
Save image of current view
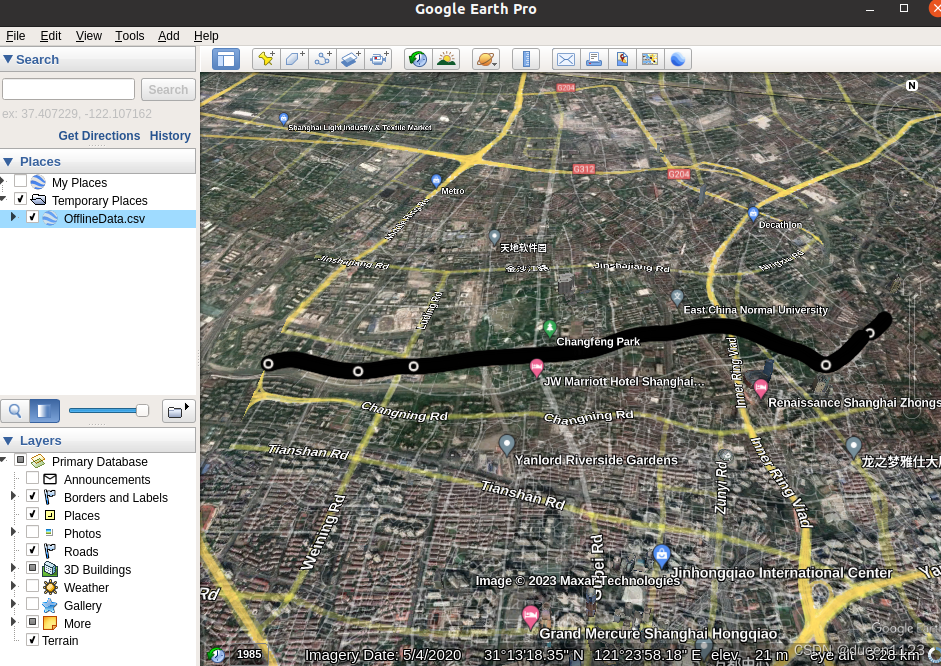tap(622, 59)
